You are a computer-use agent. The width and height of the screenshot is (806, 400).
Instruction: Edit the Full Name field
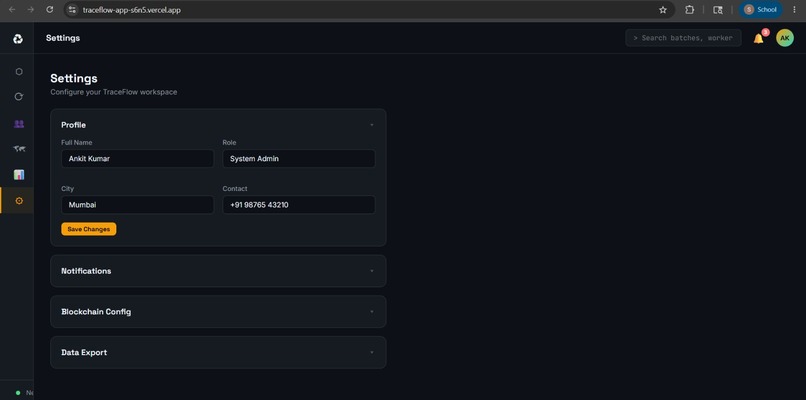(x=137, y=159)
